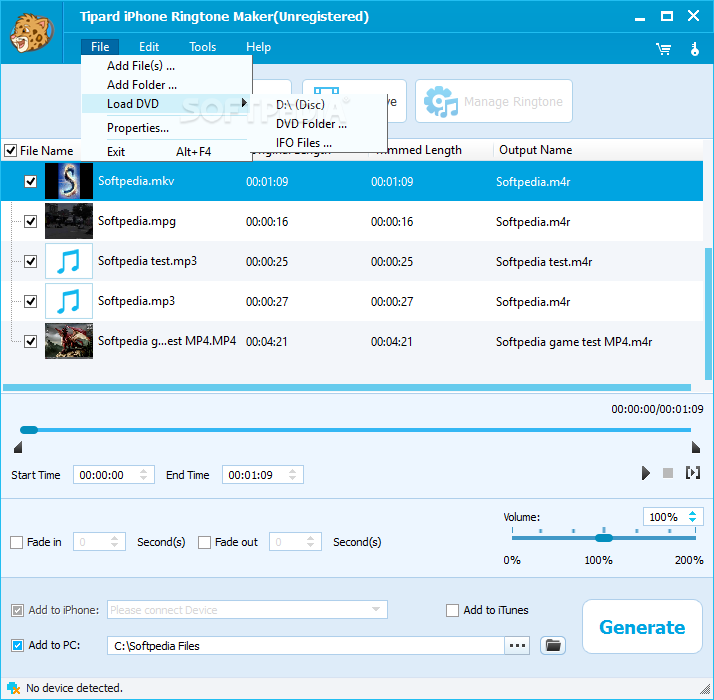Screen dimensions: 714x700
Task: Click the Start Time spinner arrows
Action: coord(143,475)
